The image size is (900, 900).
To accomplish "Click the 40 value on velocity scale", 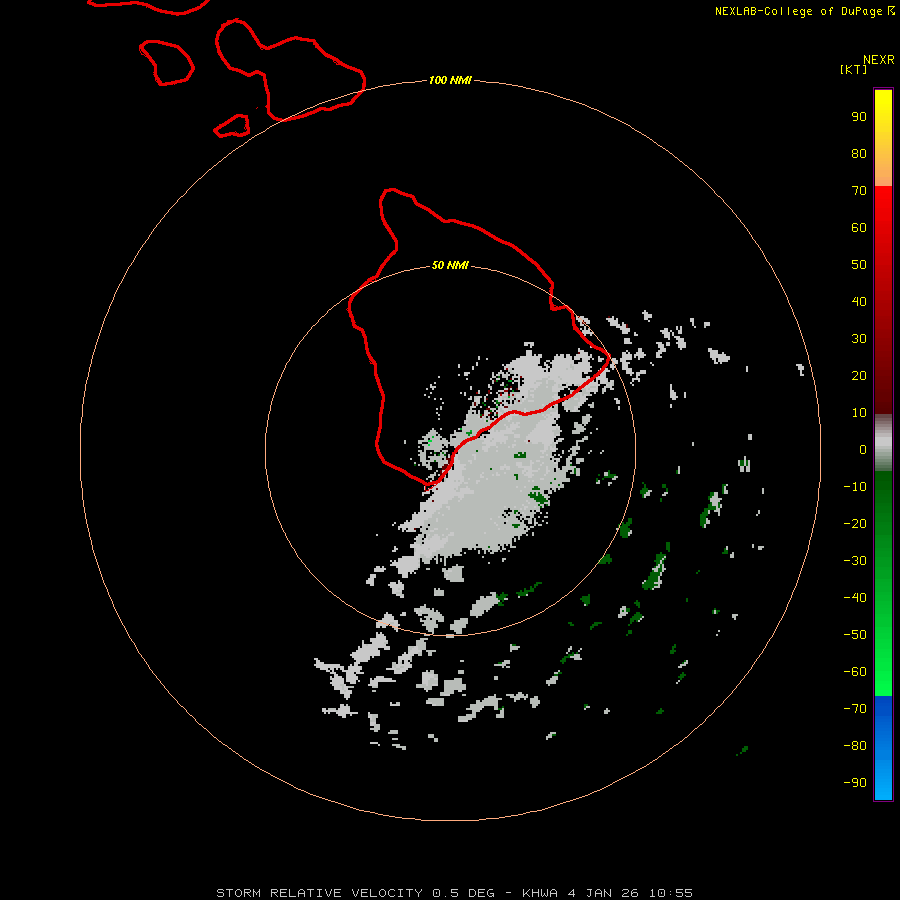I will point(859,301).
